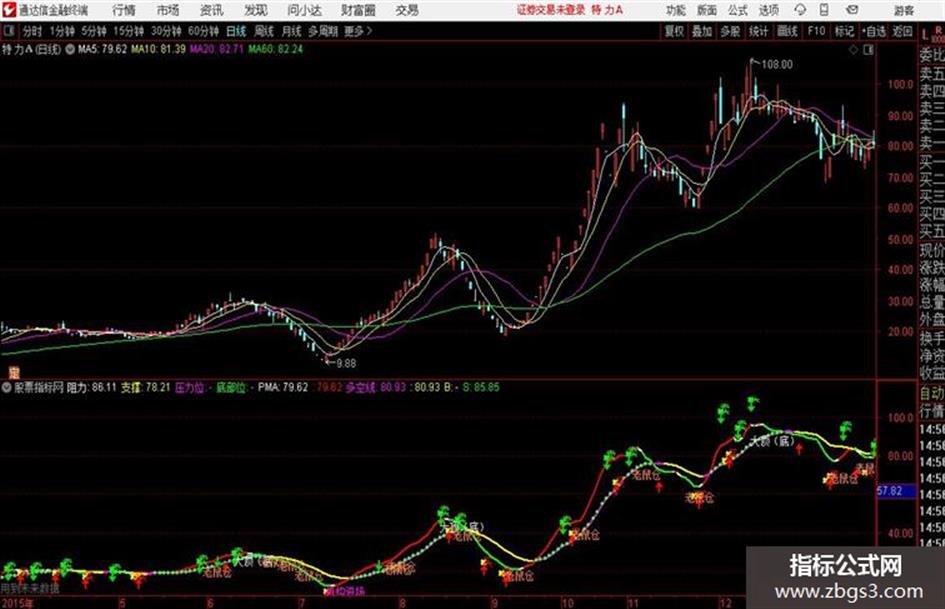Switch to the 分时 period tab
Screen dimensions: 945x609
pyautogui.click(x=32, y=31)
